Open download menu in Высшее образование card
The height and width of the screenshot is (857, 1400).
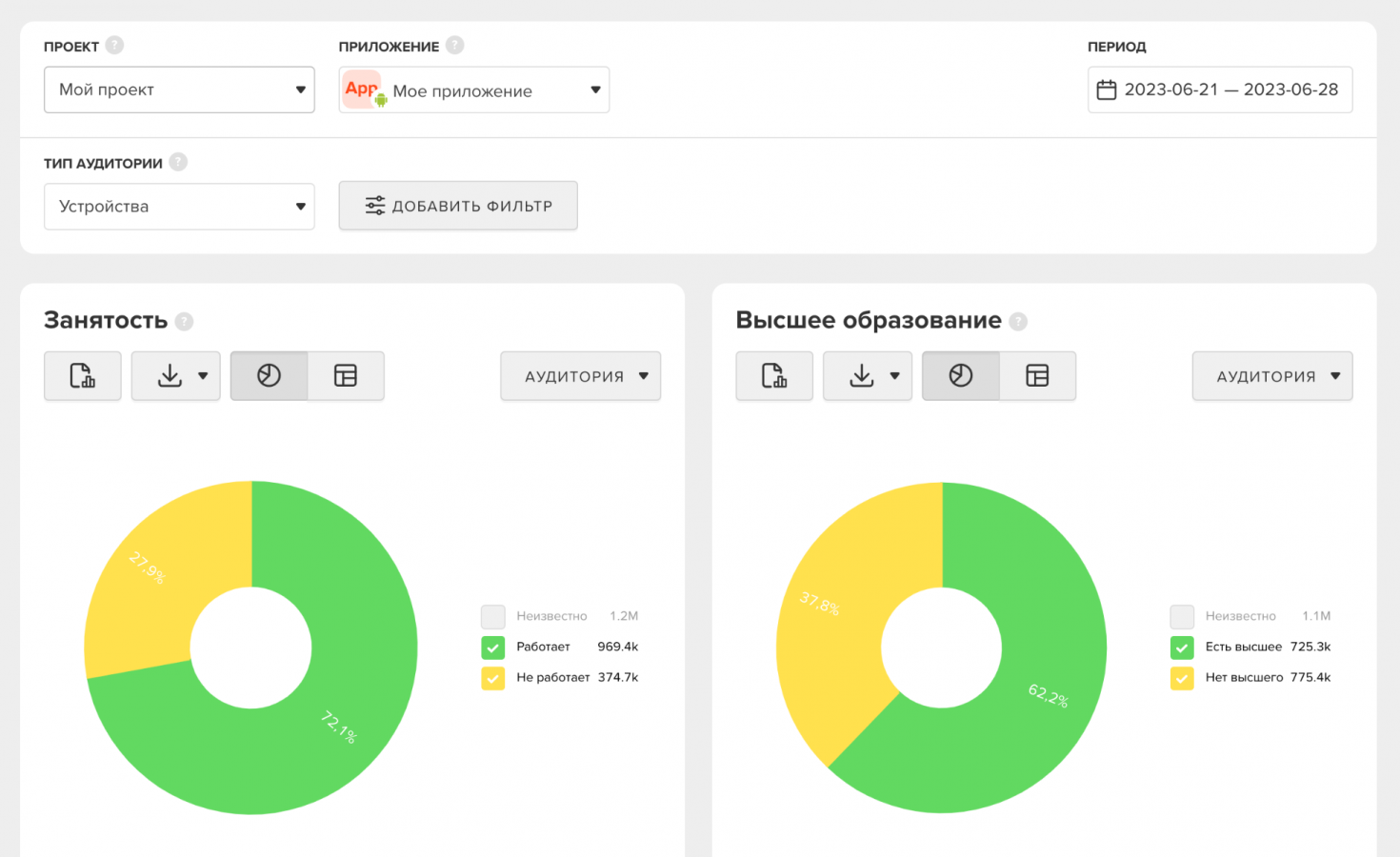(868, 376)
